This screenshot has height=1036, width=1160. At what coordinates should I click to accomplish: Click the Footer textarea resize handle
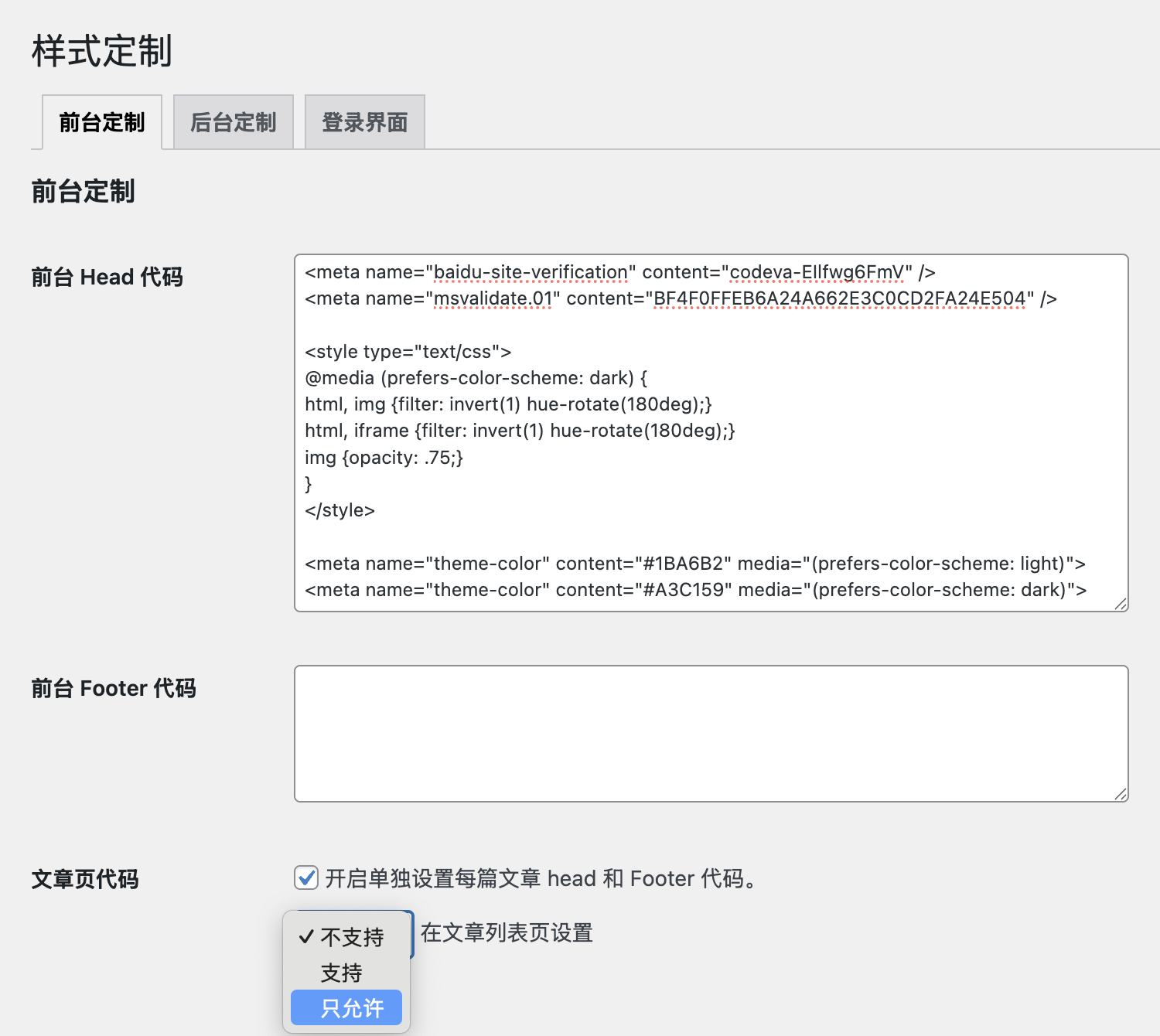click(1121, 794)
